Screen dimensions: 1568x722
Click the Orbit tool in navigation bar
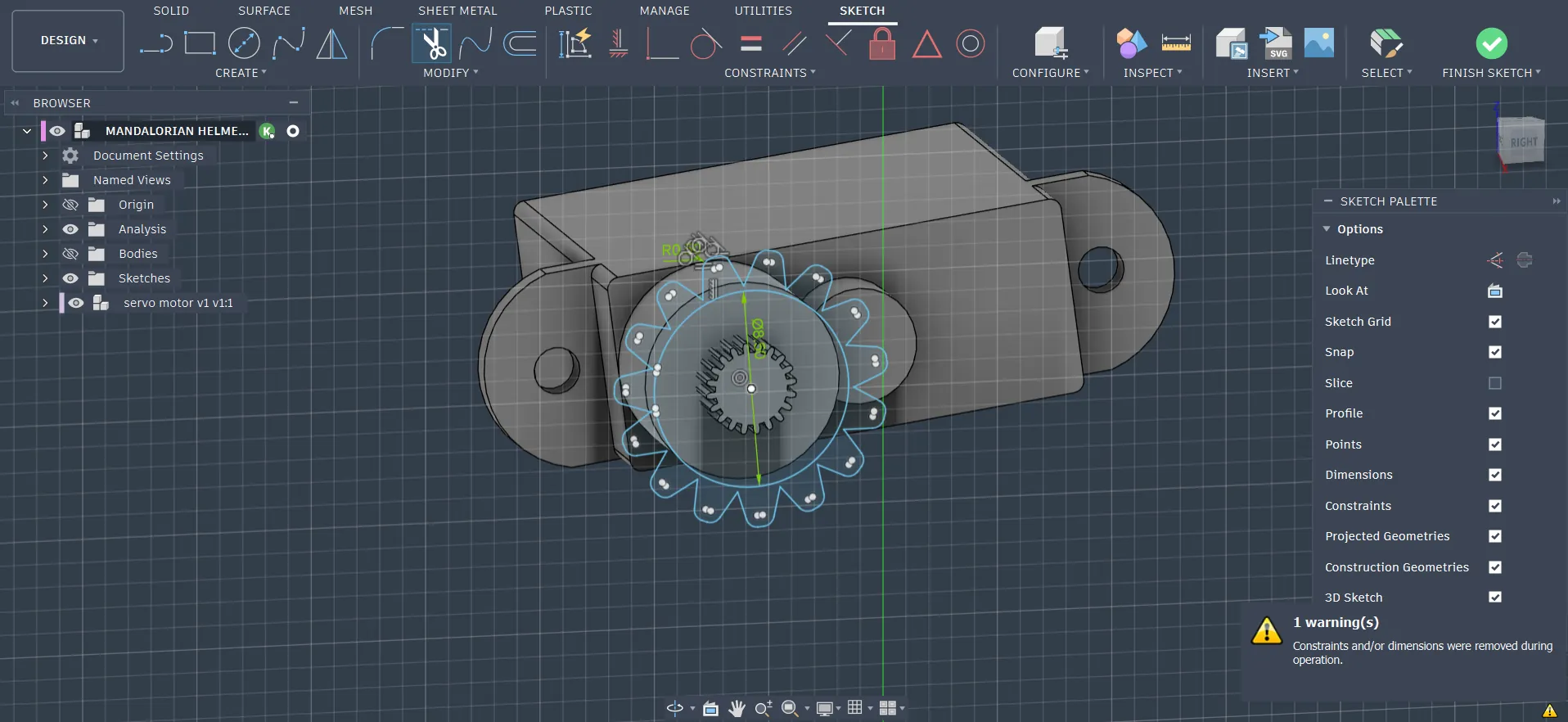(x=675, y=708)
